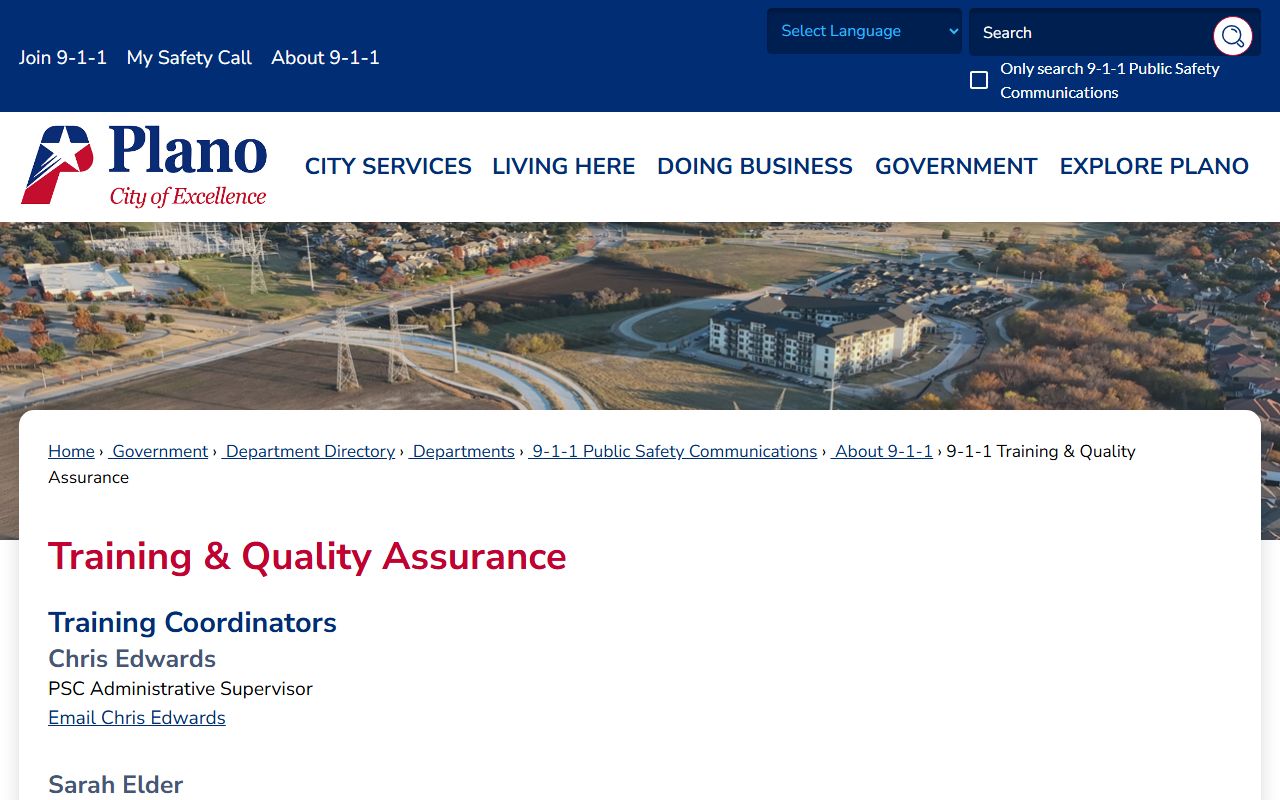Open the City Services navigation menu

click(388, 166)
